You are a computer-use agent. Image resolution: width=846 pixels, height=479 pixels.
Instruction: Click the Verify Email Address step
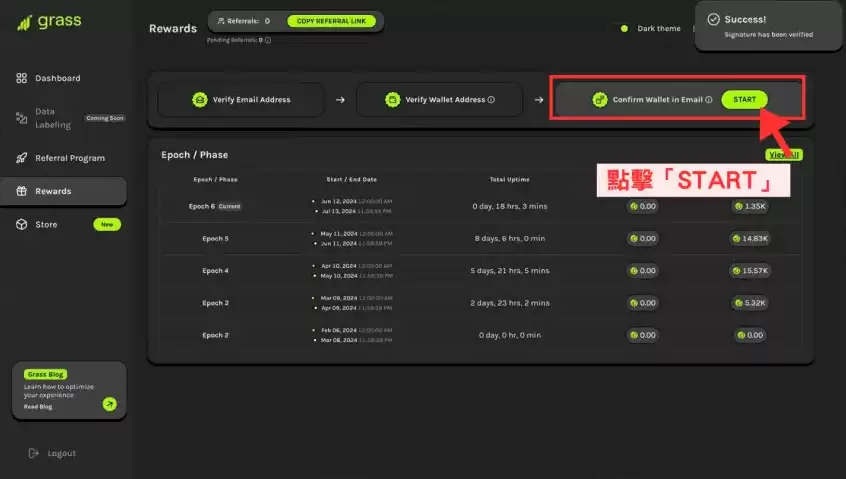241,100
